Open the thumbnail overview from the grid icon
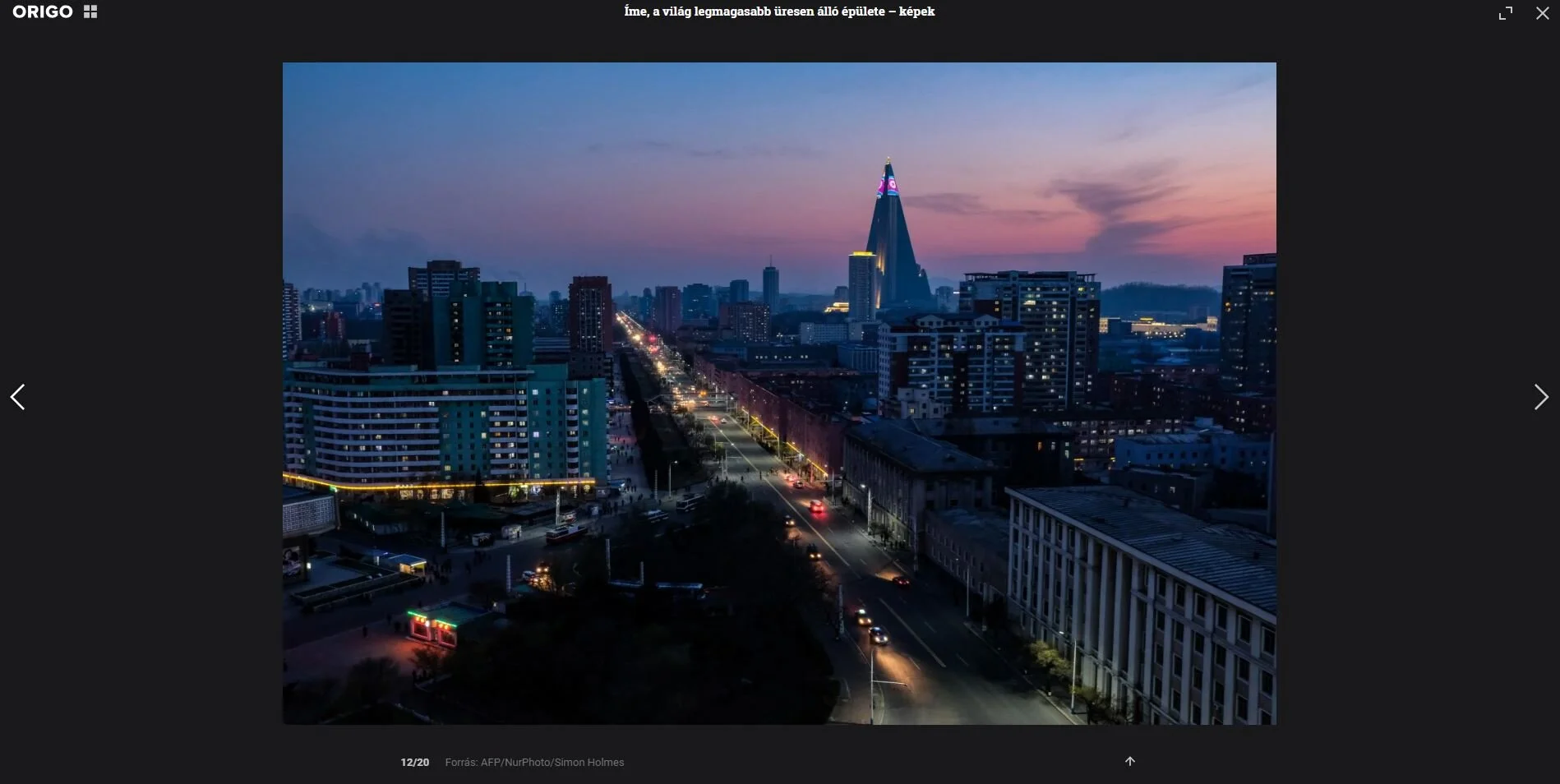This screenshot has height=784, width=1560. pos(90,12)
